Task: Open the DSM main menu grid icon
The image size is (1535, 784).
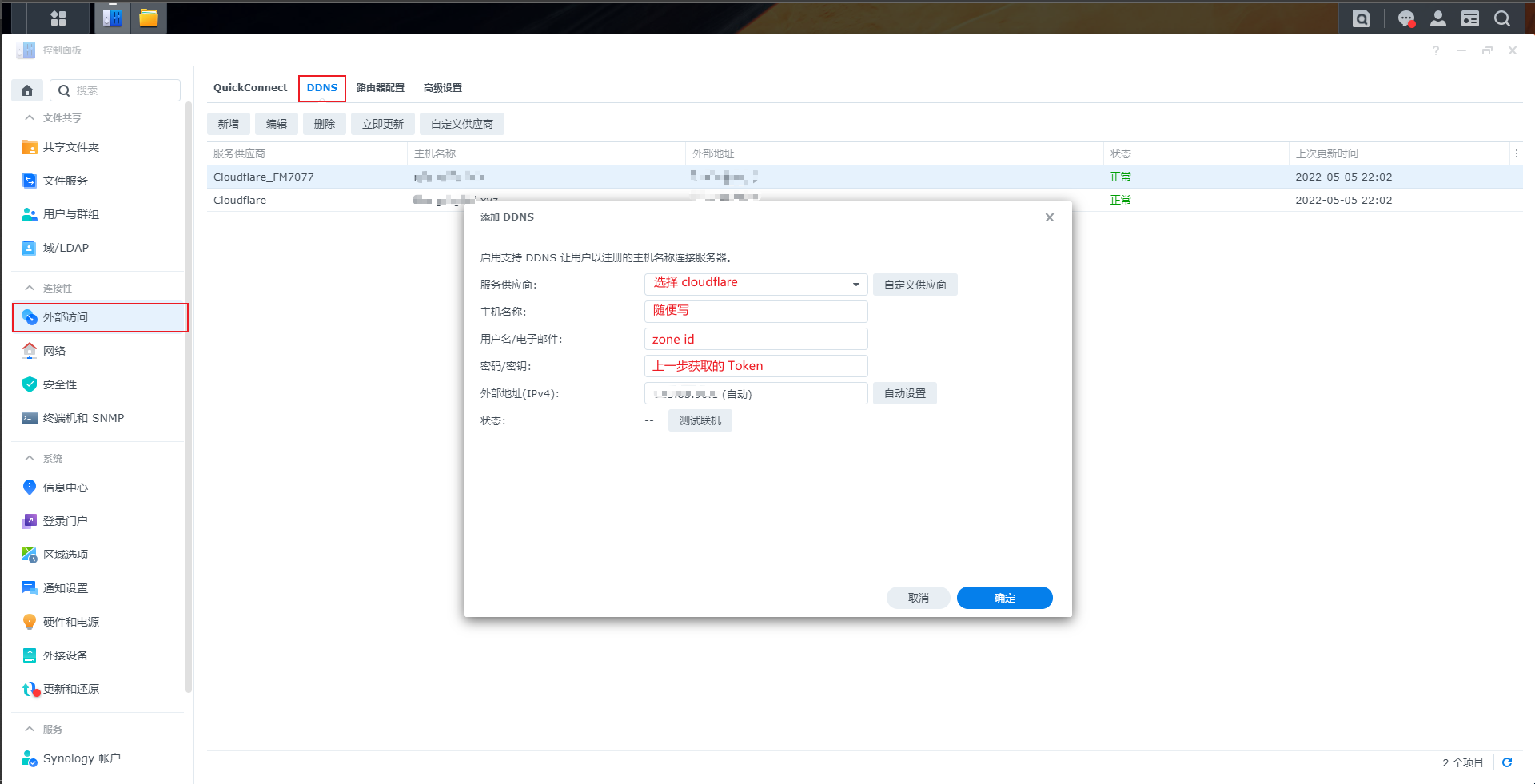Action: 58,18
